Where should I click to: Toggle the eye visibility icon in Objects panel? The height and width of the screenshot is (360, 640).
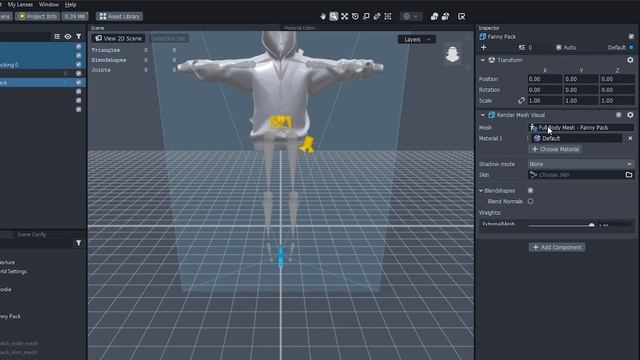pos(68,36)
